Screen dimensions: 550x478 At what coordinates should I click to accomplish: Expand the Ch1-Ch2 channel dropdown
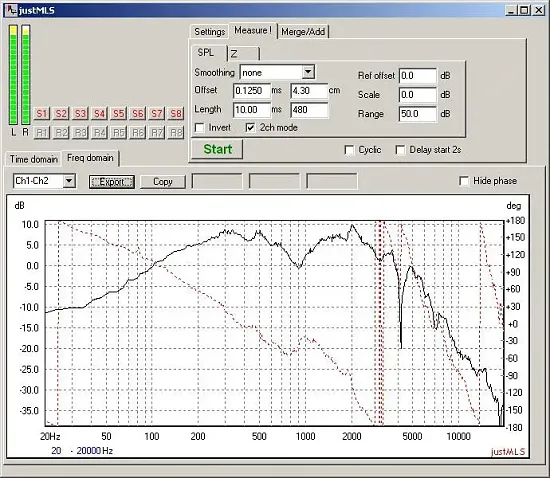pyautogui.click(x=69, y=181)
